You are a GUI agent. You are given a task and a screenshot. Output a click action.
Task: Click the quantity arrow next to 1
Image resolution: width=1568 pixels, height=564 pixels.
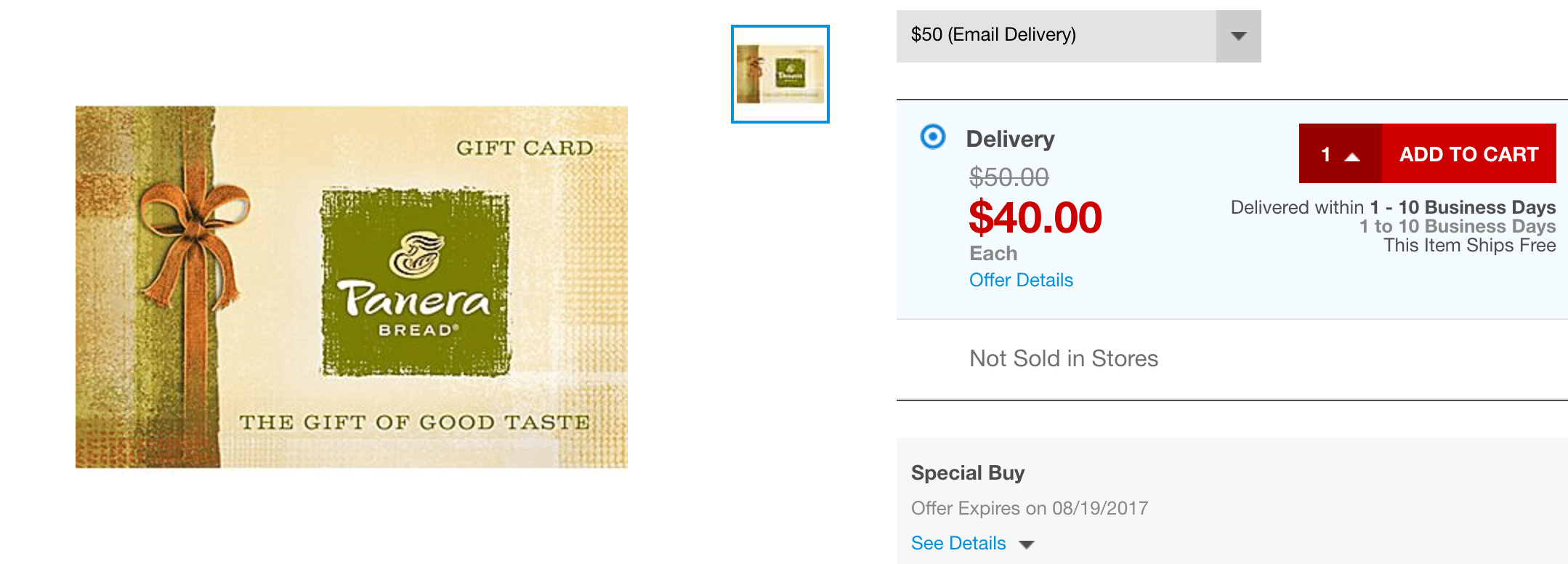(x=1352, y=156)
